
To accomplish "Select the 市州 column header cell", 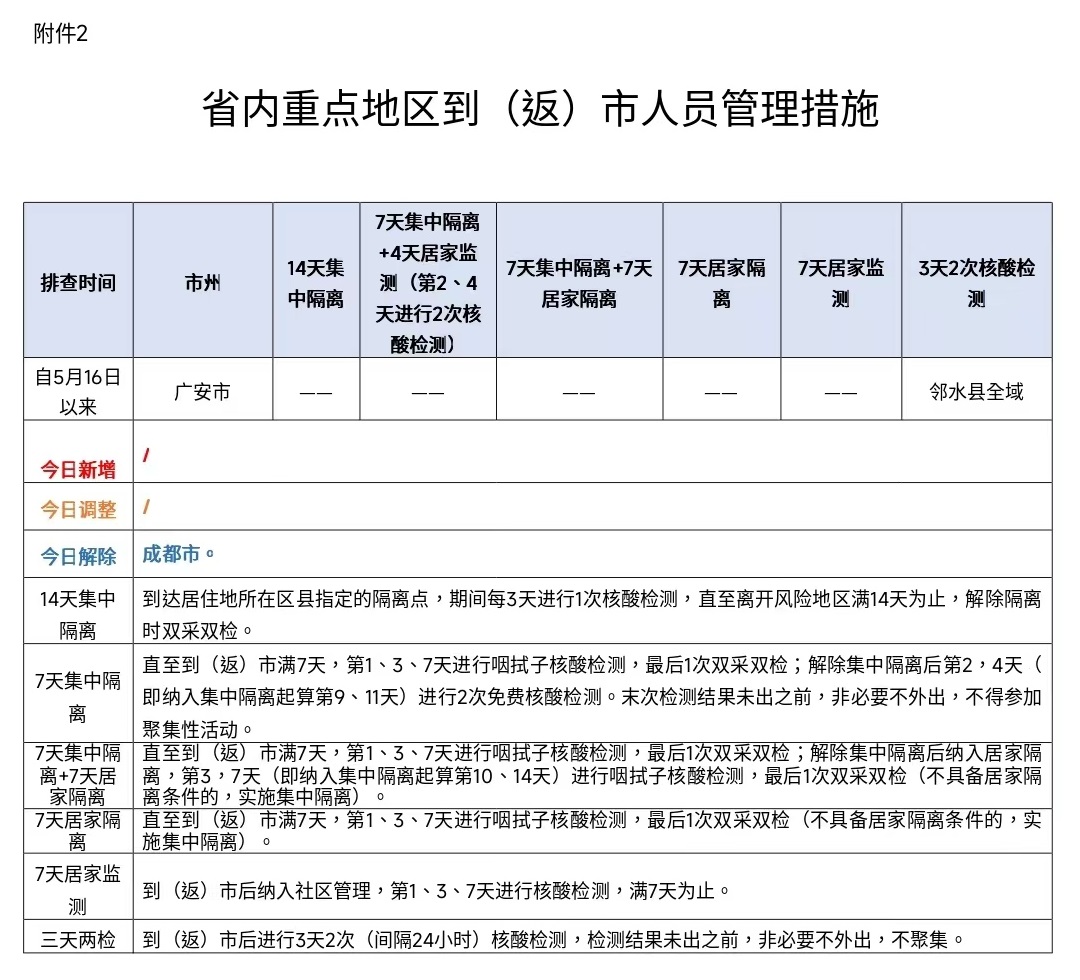I will (202, 282).
